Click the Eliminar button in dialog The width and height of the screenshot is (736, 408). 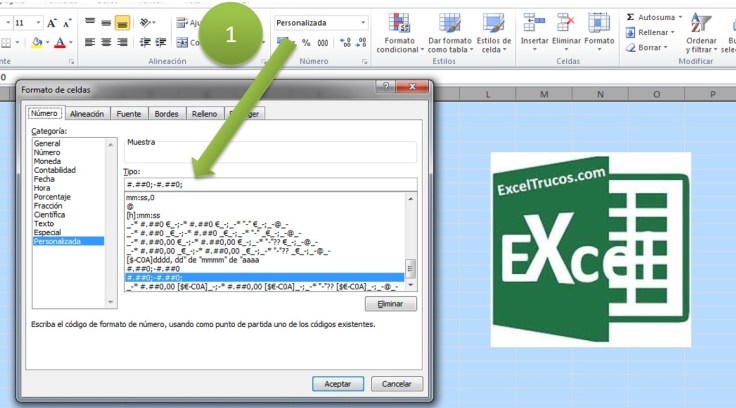[391, 304]
